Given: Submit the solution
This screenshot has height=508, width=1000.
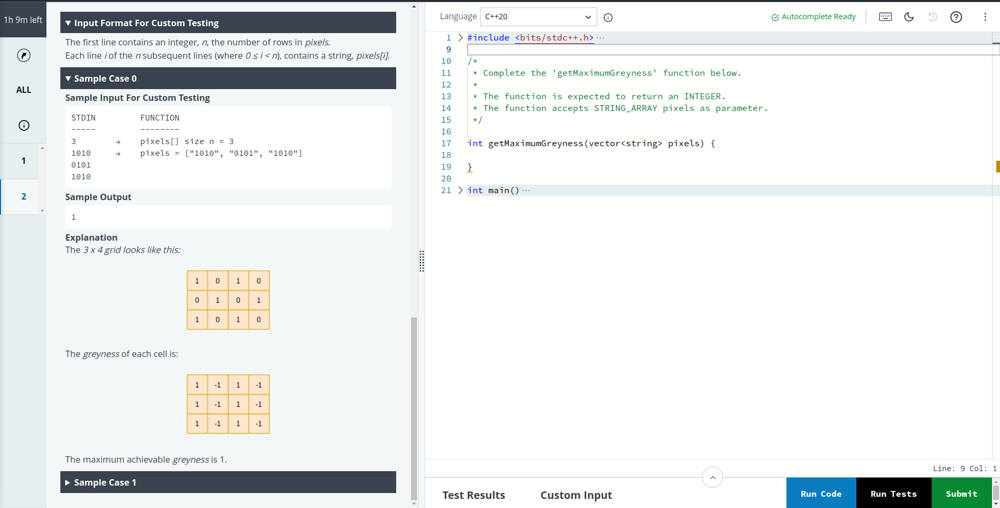Looking at the screenshot, I should click(961, 493).
